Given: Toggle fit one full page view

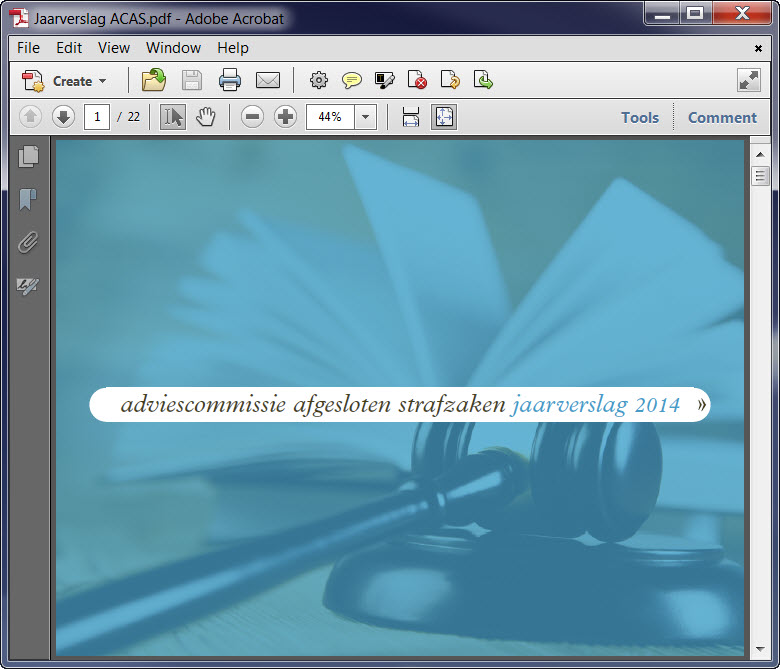Looking at the screenshot, I should click(444, 117).
